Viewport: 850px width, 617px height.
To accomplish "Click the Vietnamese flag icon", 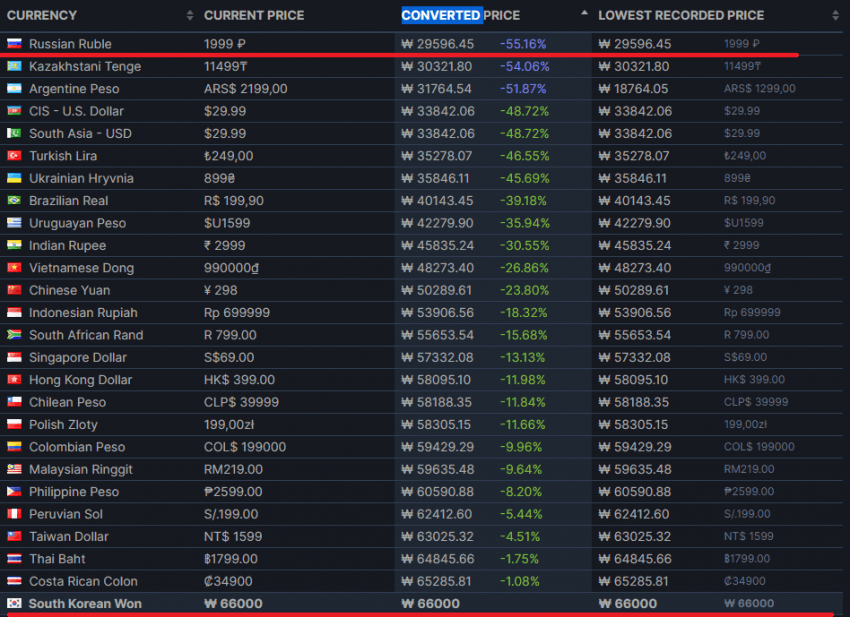I will point(14,267).
